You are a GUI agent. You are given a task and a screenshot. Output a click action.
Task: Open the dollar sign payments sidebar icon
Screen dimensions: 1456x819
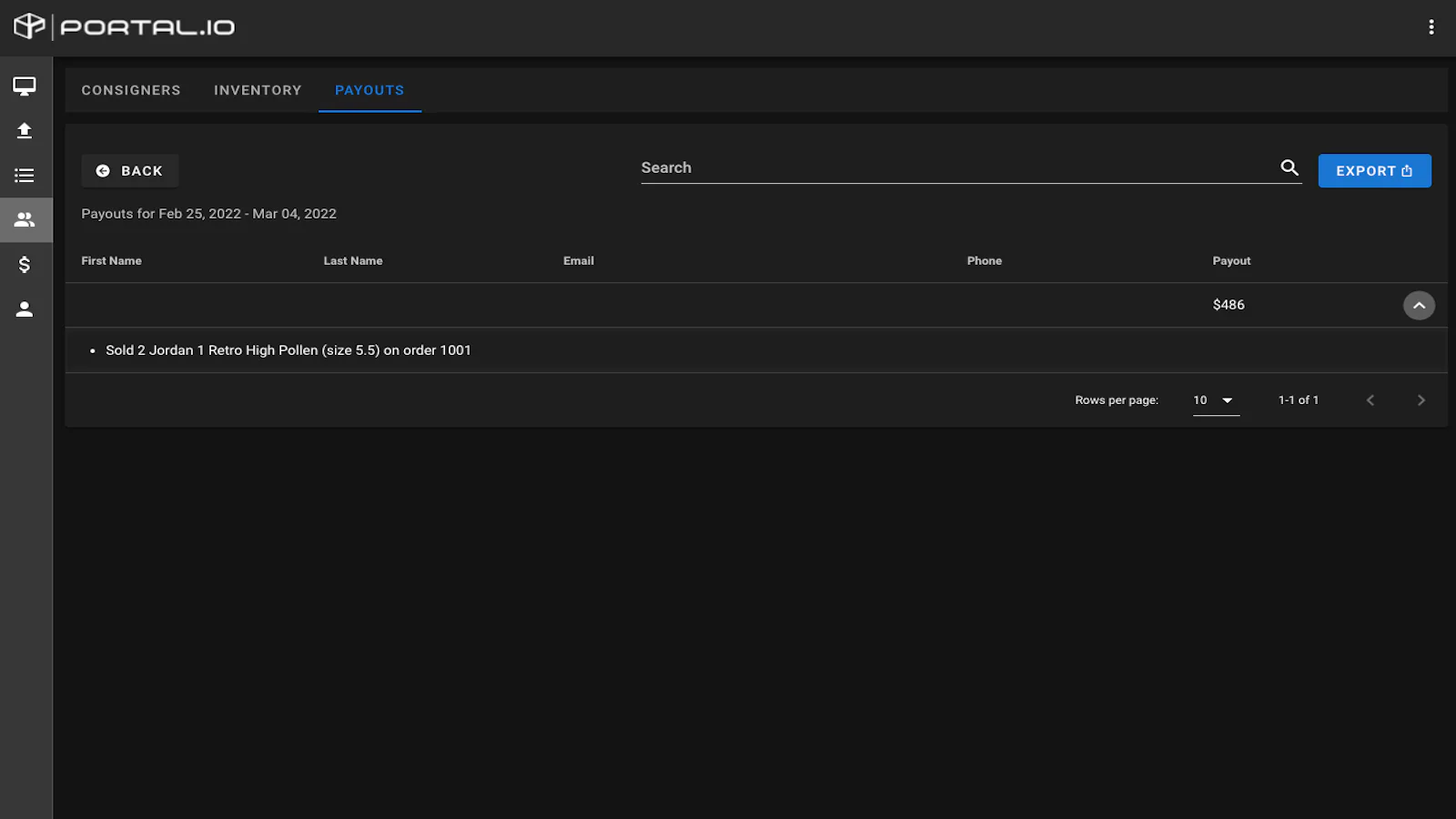point(25,265)
